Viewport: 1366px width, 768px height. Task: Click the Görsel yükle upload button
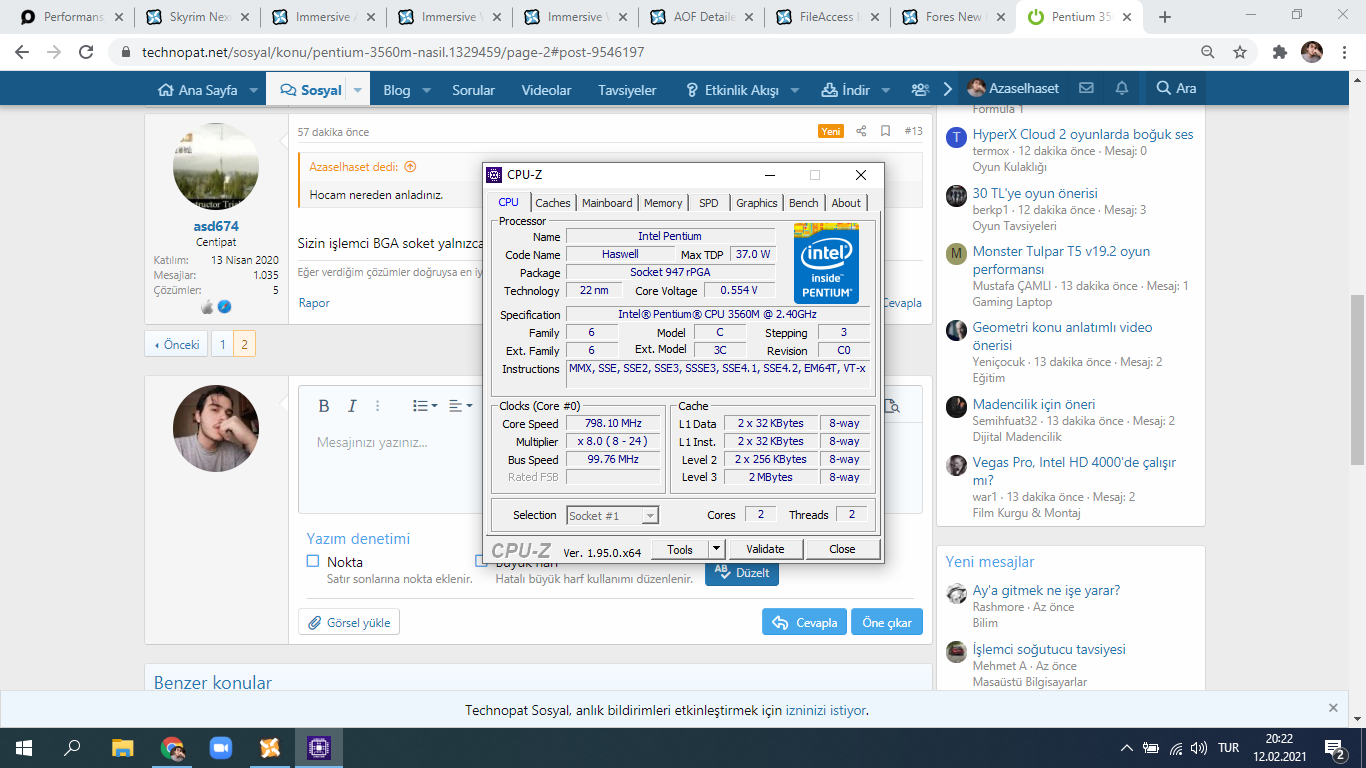coord(349,622)
